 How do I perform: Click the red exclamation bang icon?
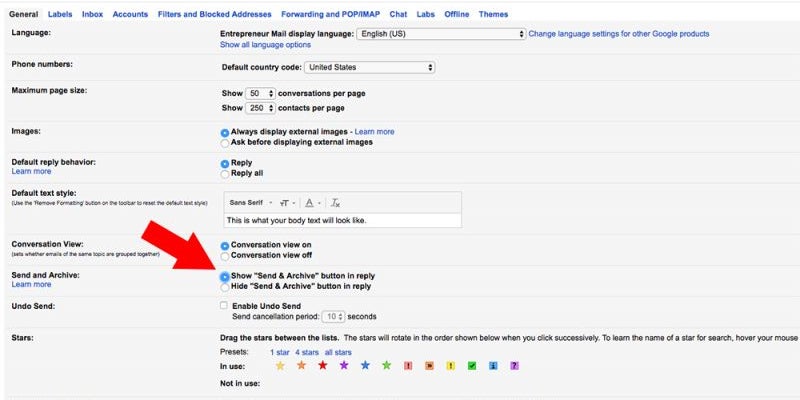click(x=408, y=366)
